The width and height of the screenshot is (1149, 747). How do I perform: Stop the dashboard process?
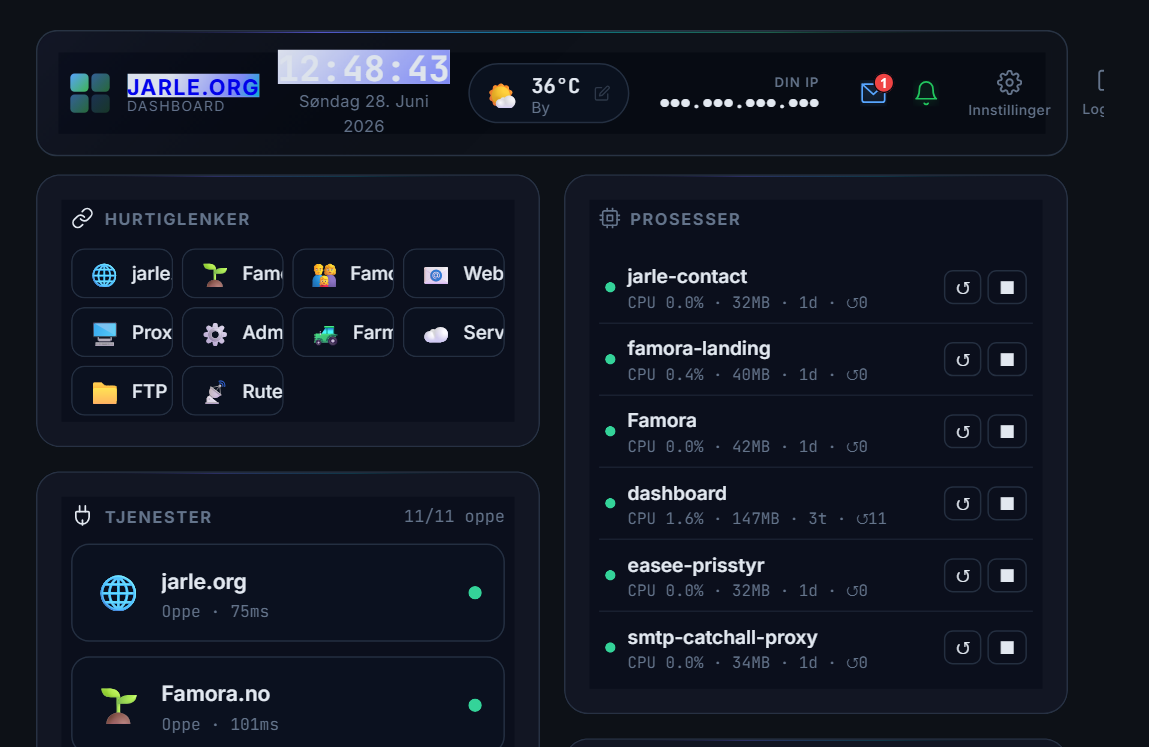[x=1008, y=504]
